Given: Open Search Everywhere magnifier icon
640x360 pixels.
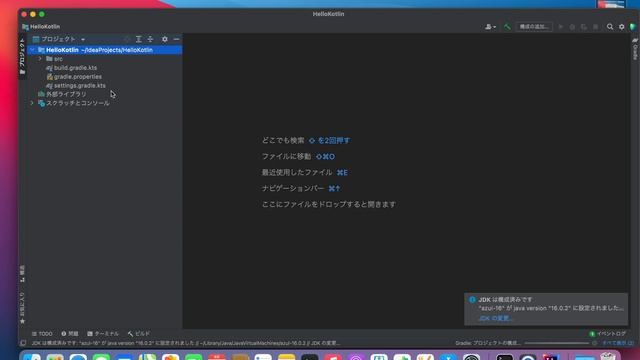Looking at the screenshot, I should tap(610, 27).
